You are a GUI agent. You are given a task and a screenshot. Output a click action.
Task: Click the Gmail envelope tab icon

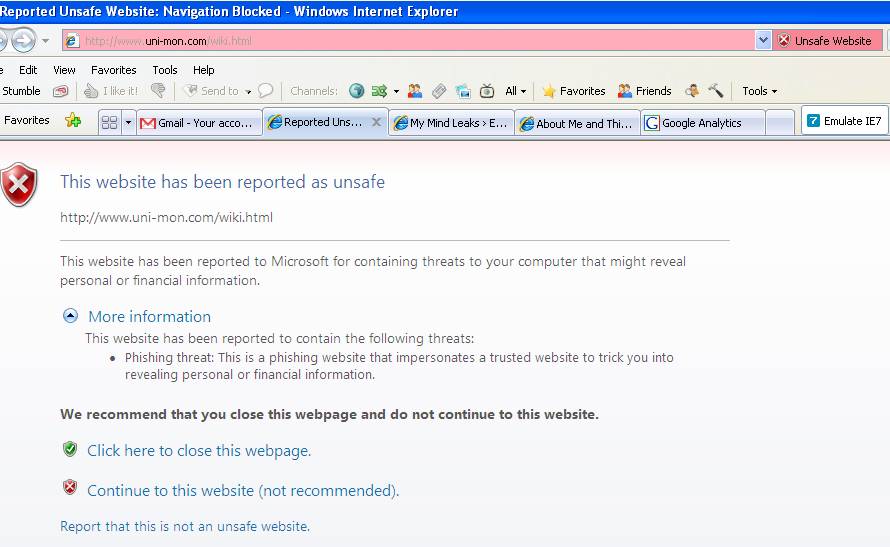pyautogui.click(x=148, y=123)
